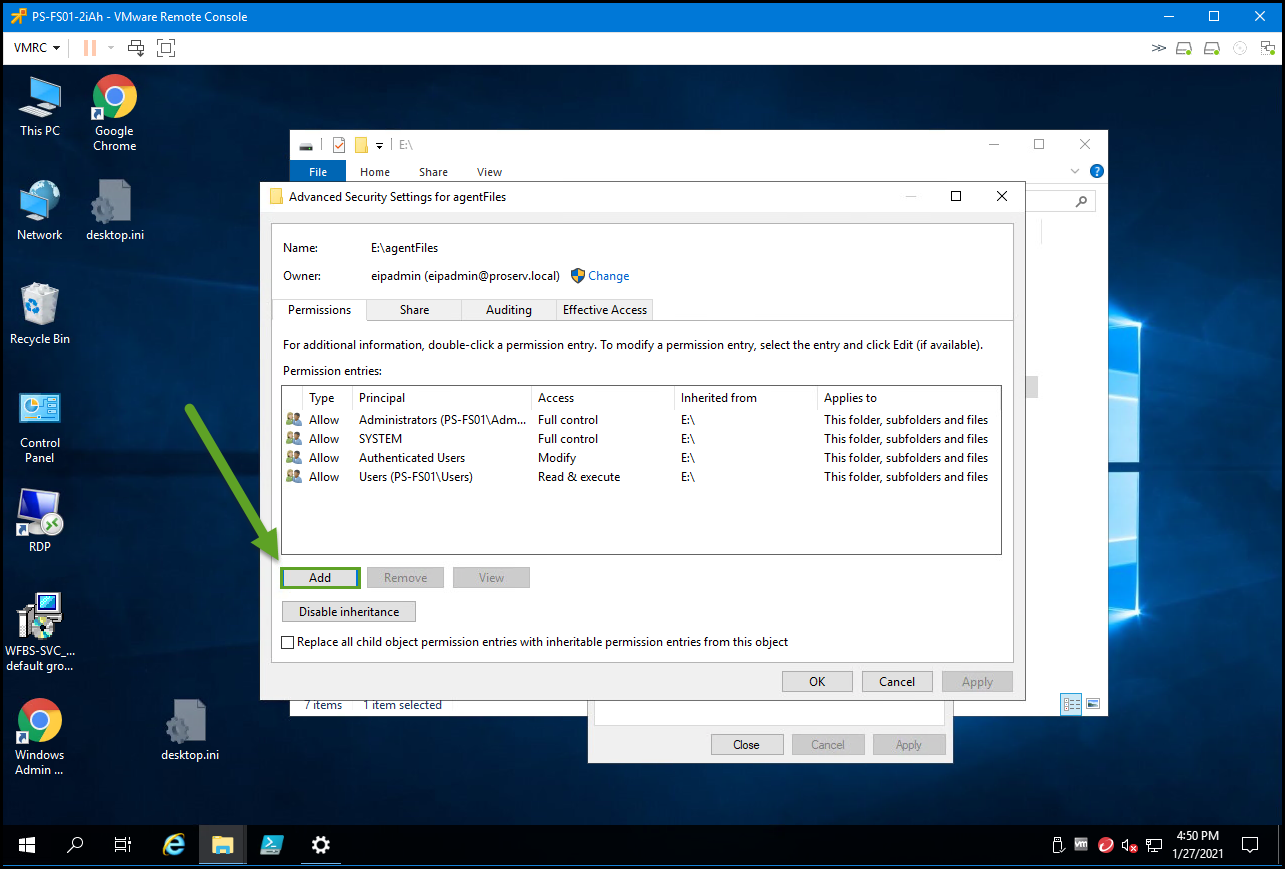Select the Authenticated Users permission entry

[412, 458]
